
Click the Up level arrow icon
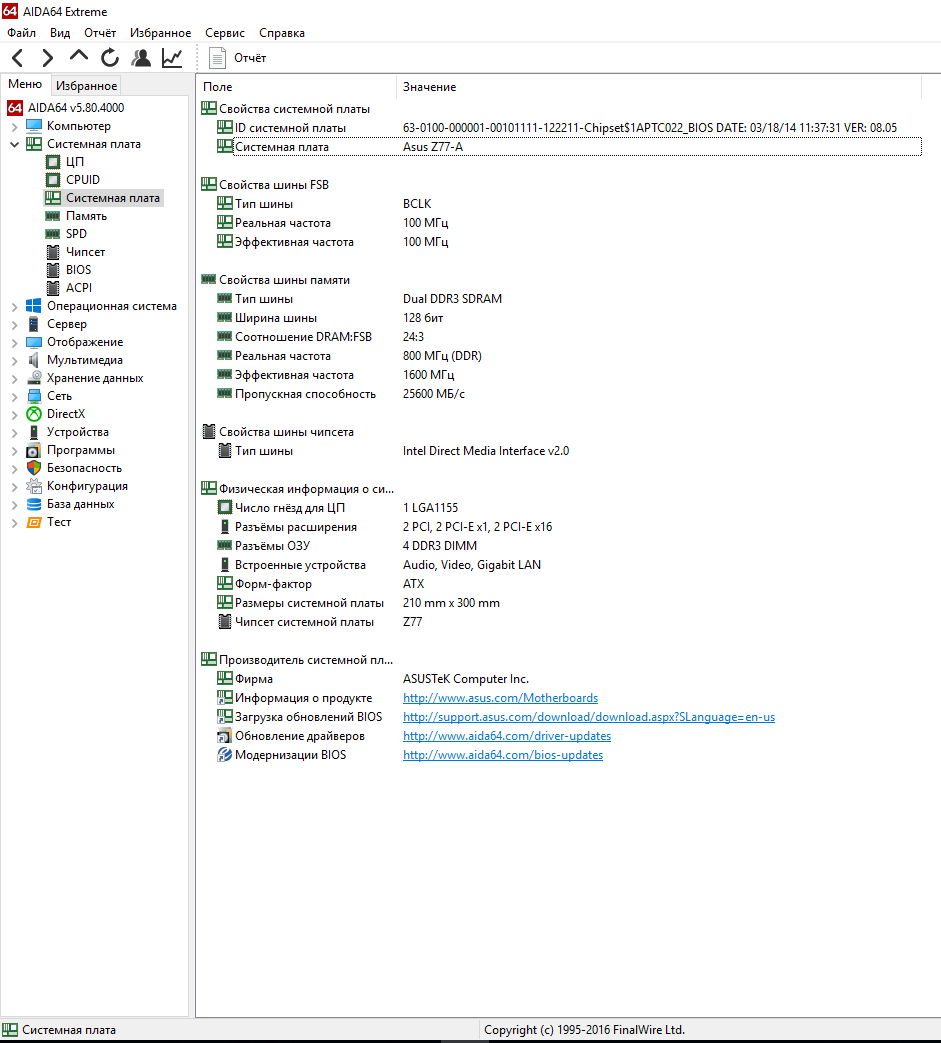click(79, 57)
